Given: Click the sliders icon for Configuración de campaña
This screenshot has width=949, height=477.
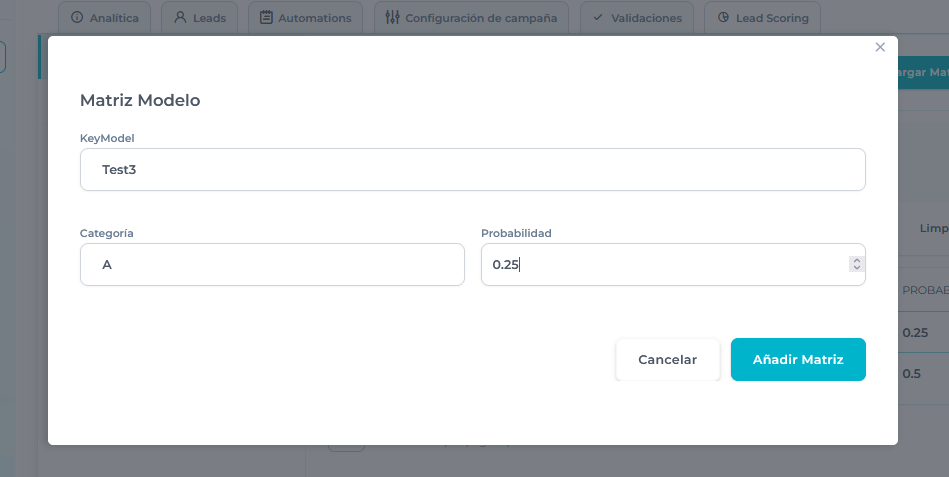Looking at the screenshot, I should (x=392, y=18).
